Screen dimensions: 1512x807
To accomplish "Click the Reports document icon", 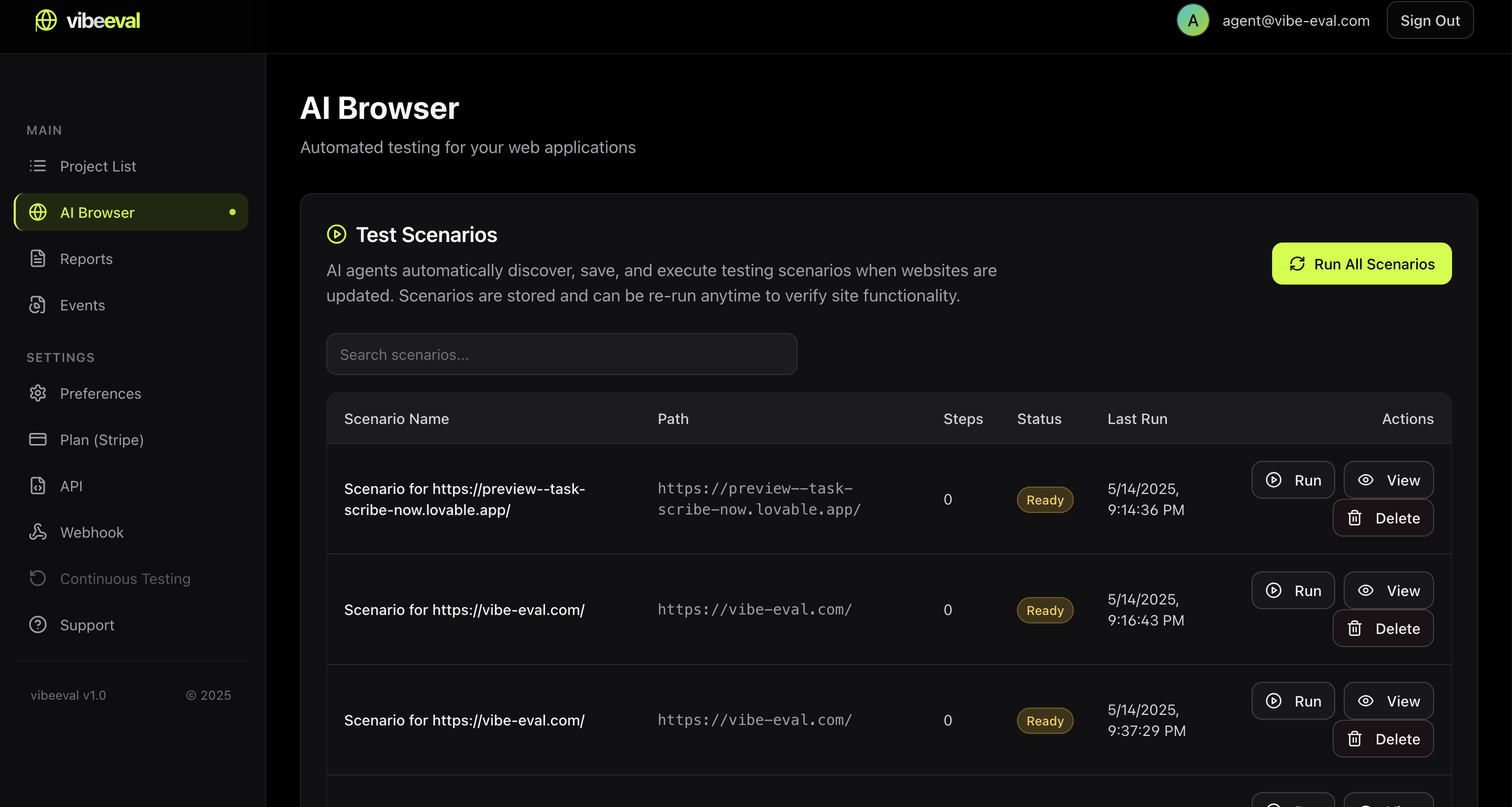I will tap(37, 259).
